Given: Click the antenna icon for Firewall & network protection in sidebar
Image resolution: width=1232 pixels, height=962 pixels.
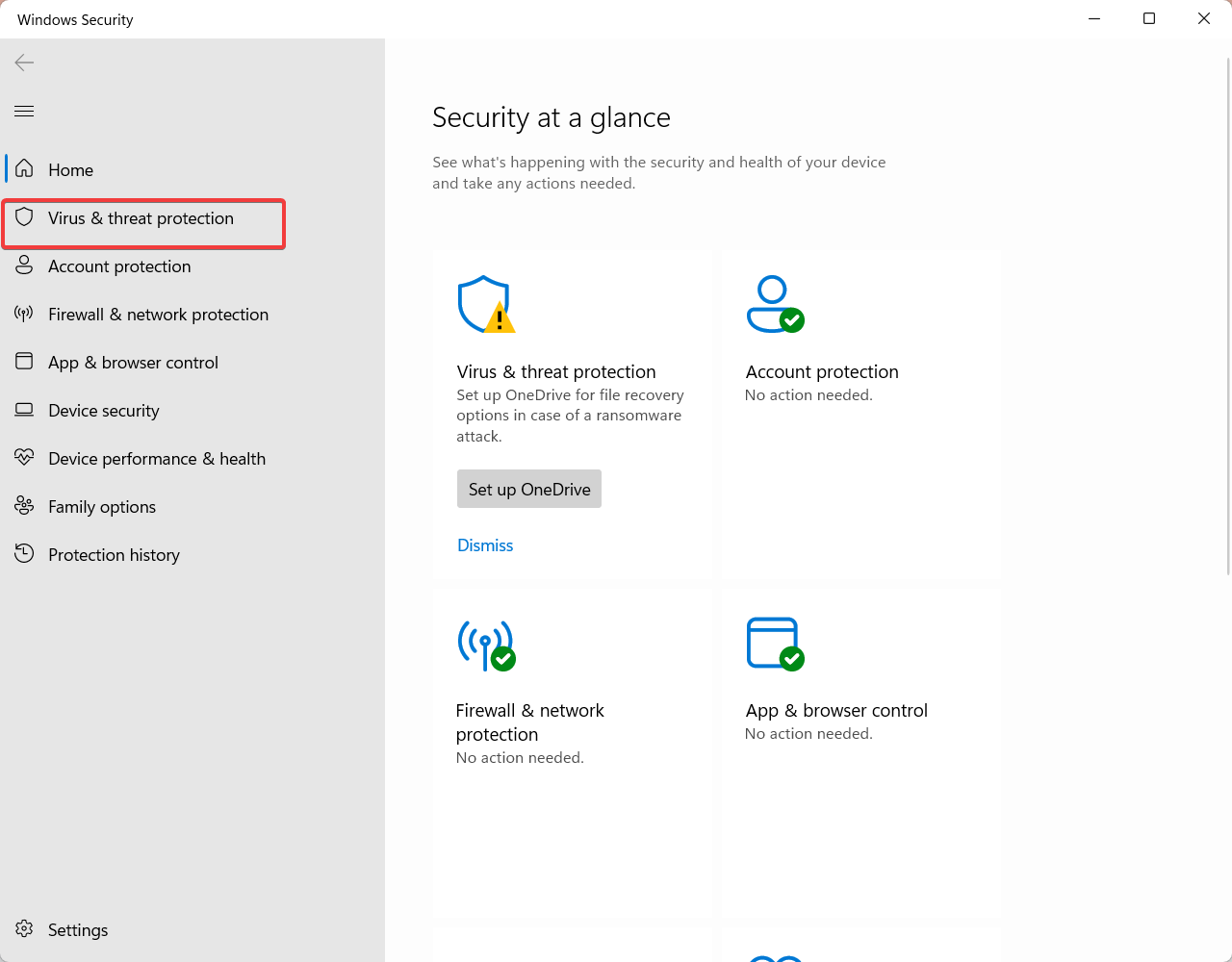Looking at the screenshot, I should tap(24, 314).
